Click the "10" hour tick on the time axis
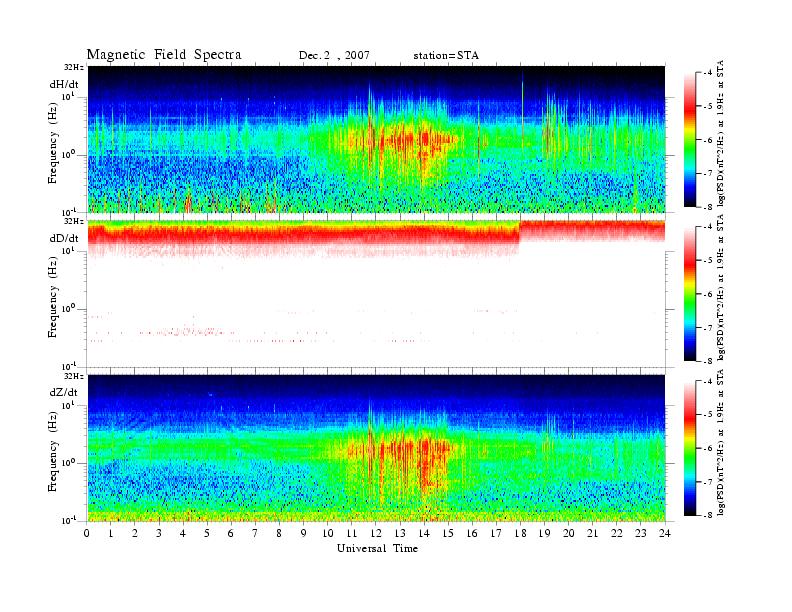The width and height of the screenshot is (792, 612). pyautogui.click(x=328, y=533)
